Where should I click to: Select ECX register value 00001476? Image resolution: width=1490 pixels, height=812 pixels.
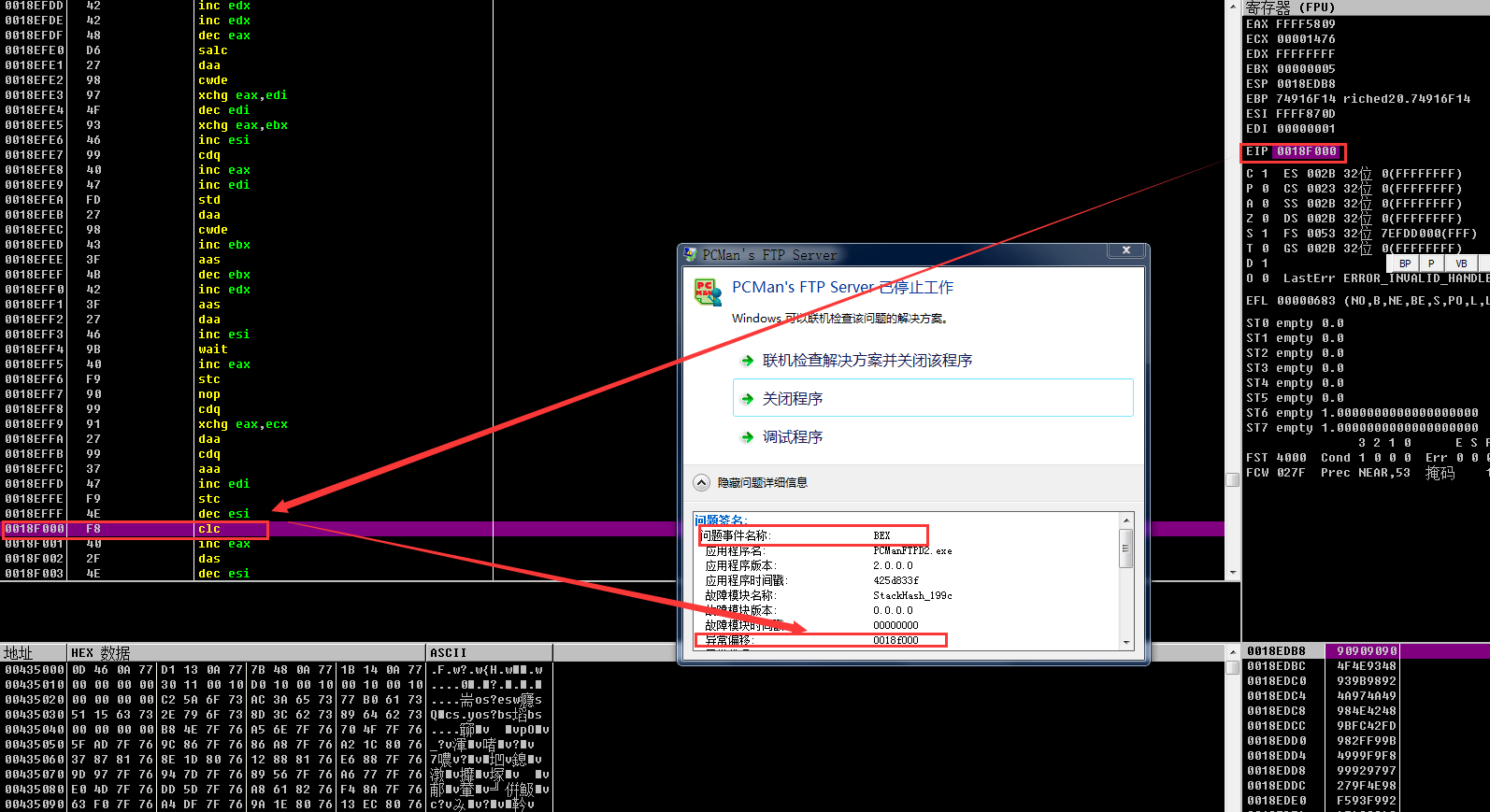(x=1306, y=39)
